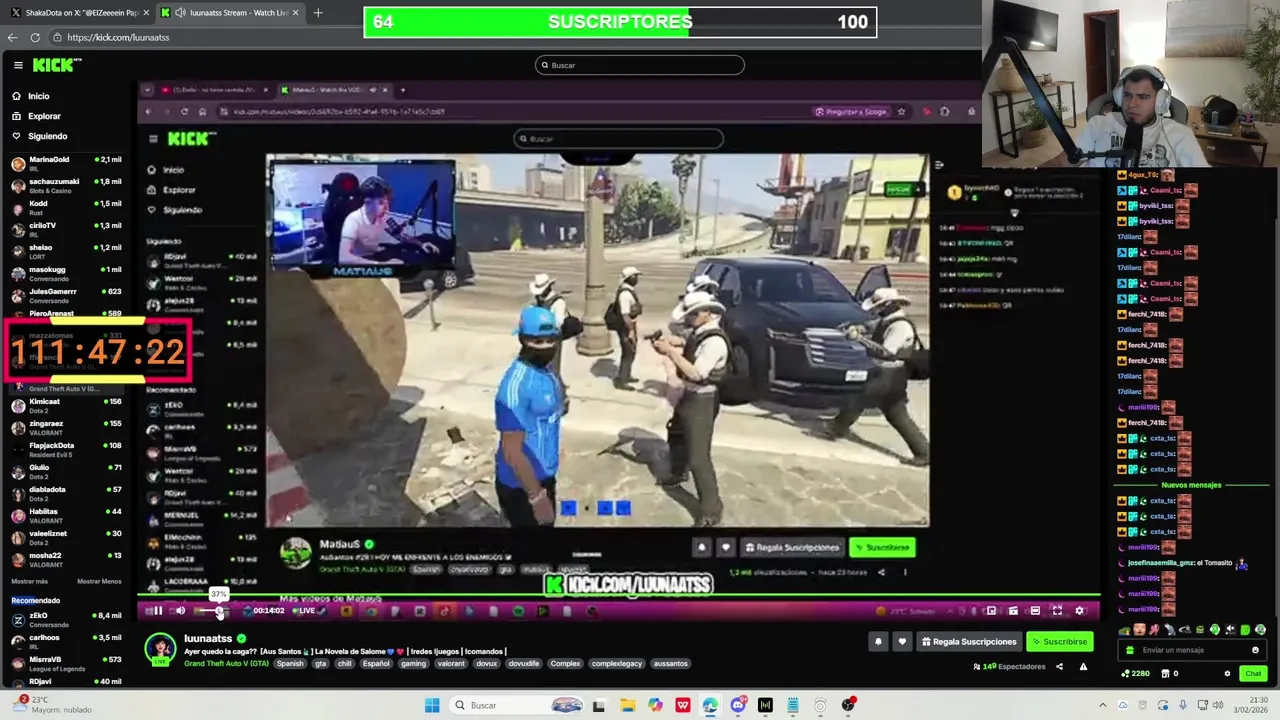Open the Windows Start menu
This screenshot has width=1280, height=720.
(432, 705)
